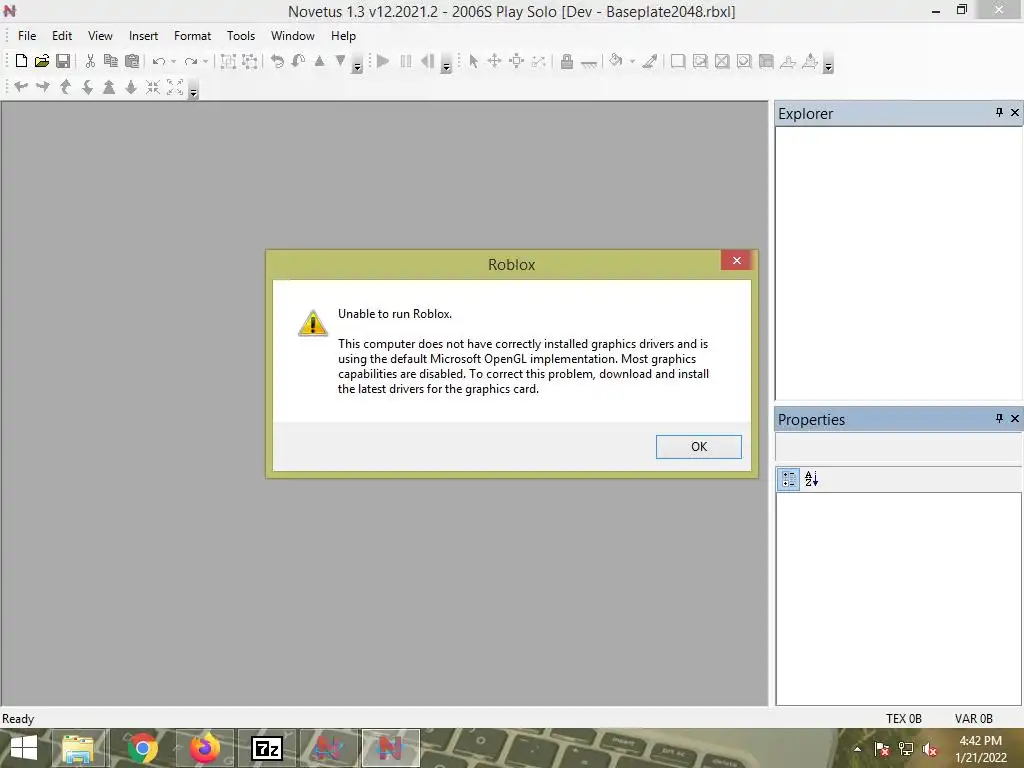The height and width of the screenshot is (768, 1024).
Task: Click the camera zoom-out expand icon
Action: click(x=175, y=87)
